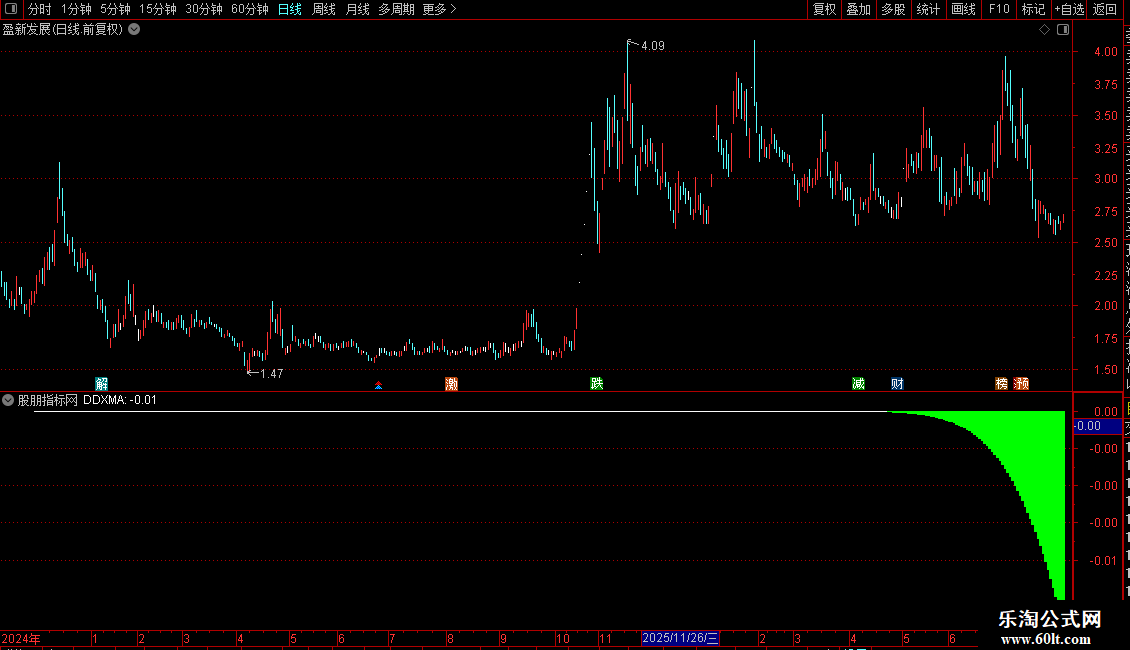
Task: Click the 4.00 price axis label
Action: (x=1105, y=52)
